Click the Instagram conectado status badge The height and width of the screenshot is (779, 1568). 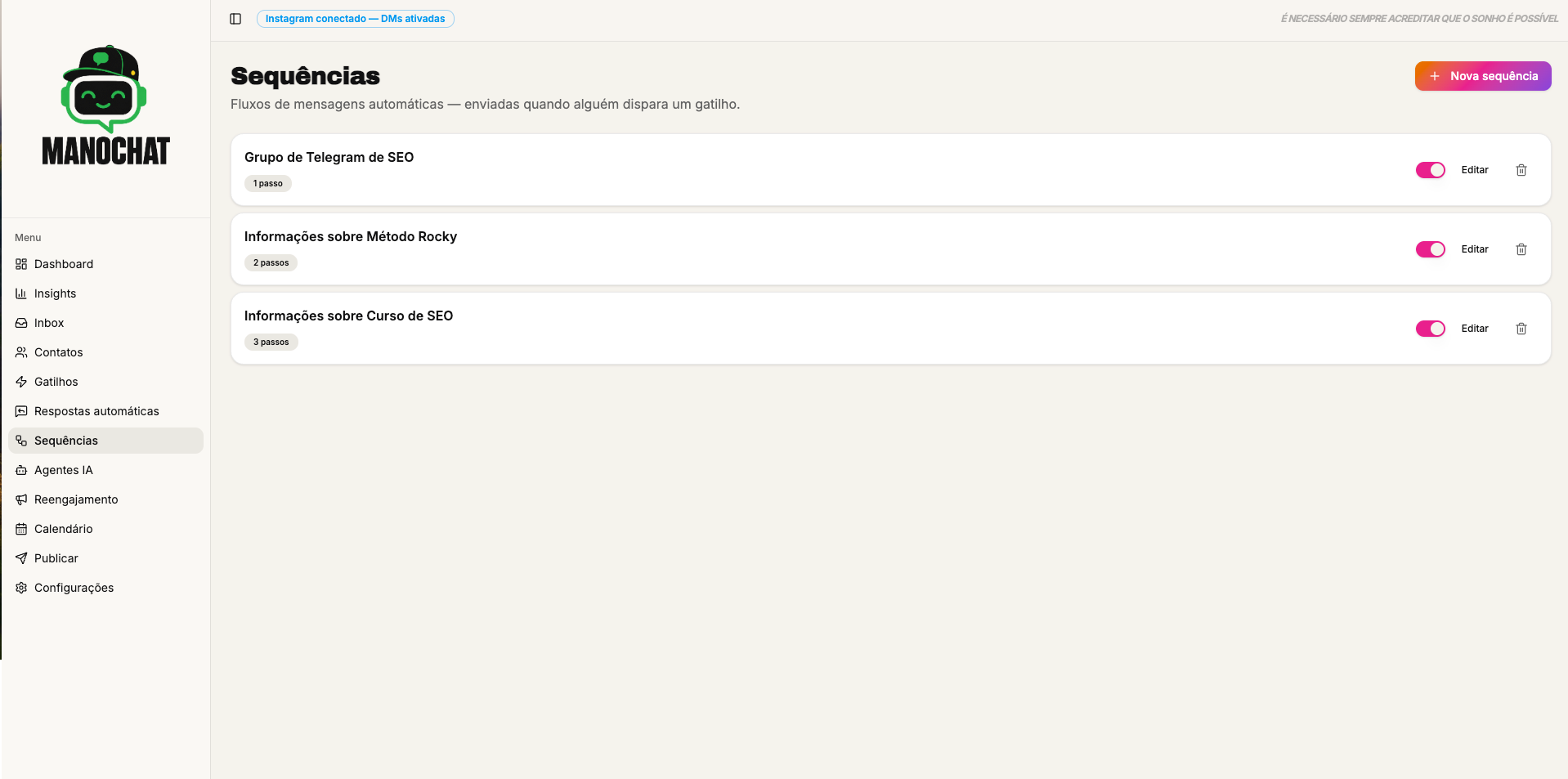tap(356, 19)
